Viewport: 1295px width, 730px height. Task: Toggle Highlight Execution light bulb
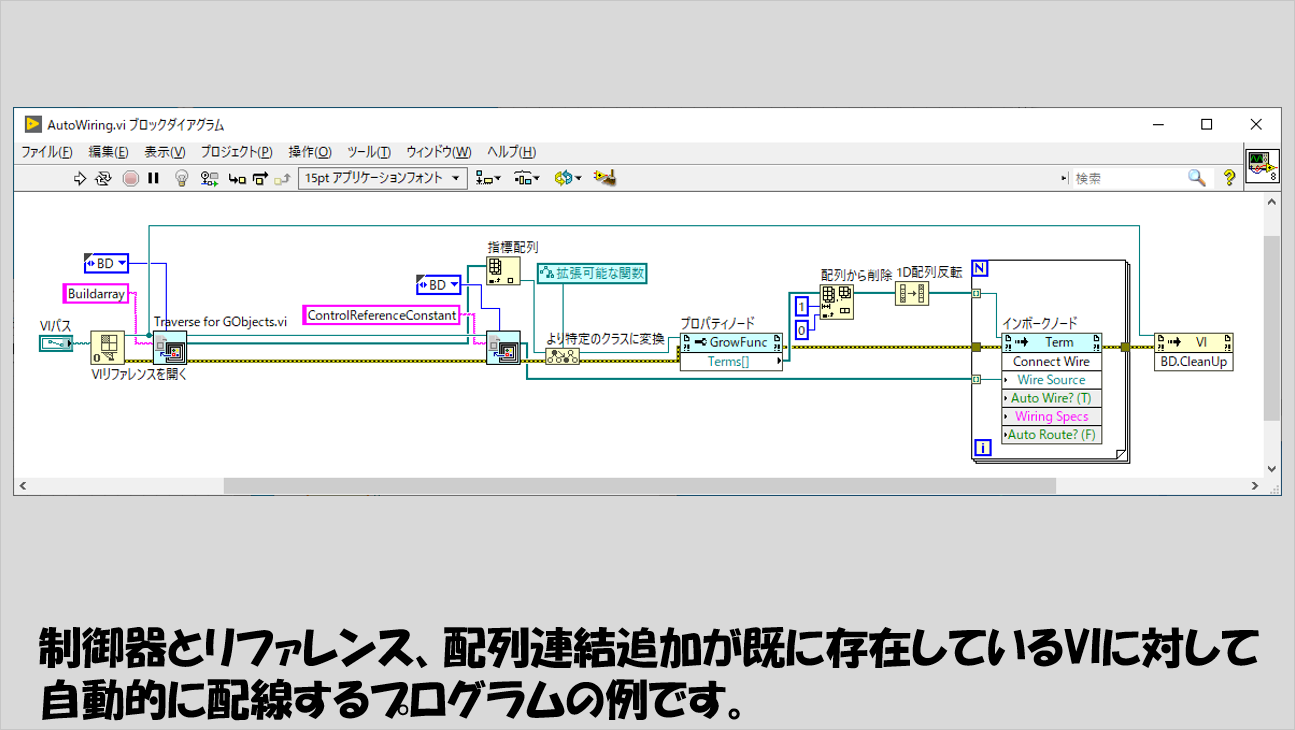pos(181,178)
